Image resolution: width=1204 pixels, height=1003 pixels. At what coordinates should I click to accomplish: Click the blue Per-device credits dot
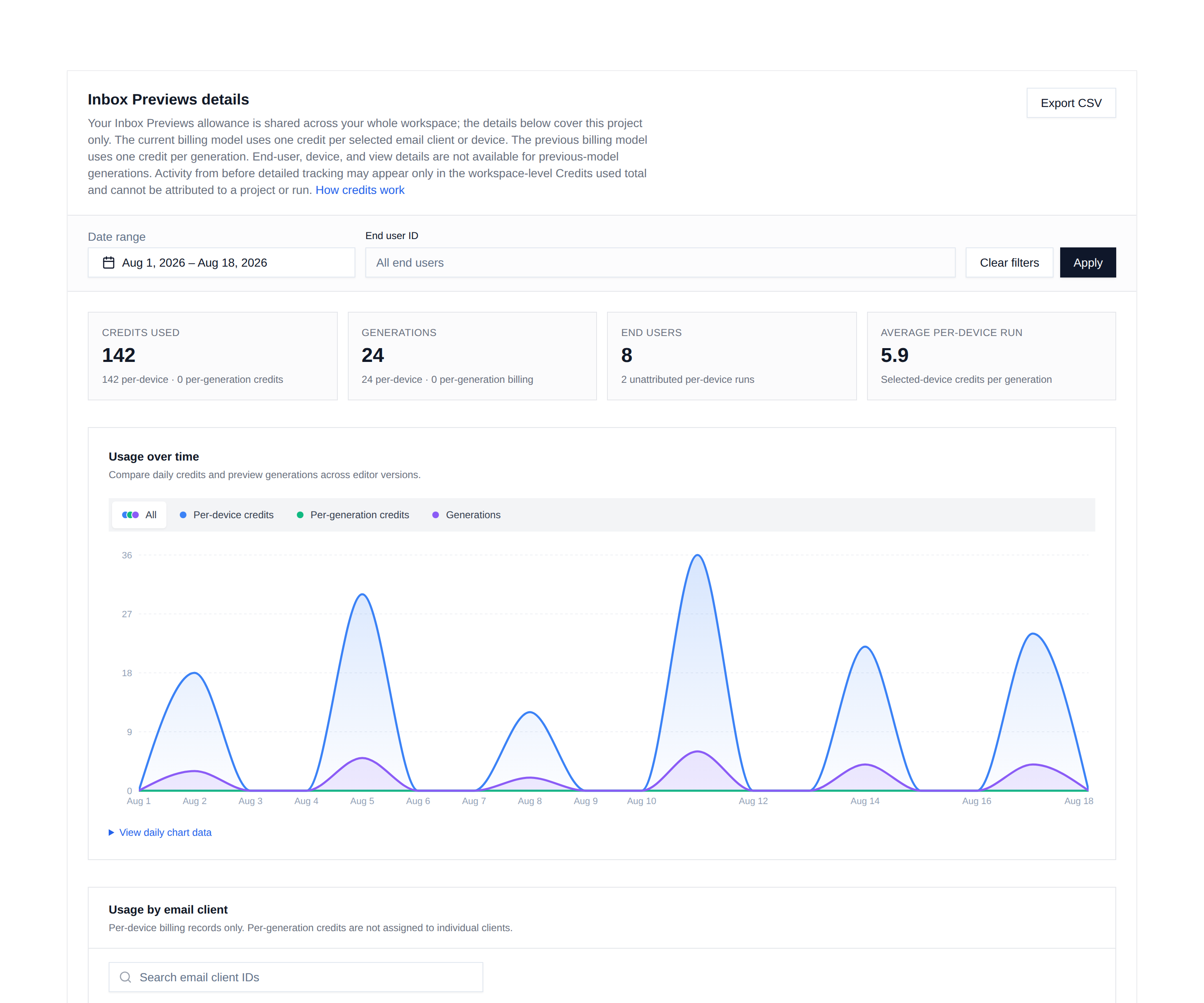[x=183, y=515]
